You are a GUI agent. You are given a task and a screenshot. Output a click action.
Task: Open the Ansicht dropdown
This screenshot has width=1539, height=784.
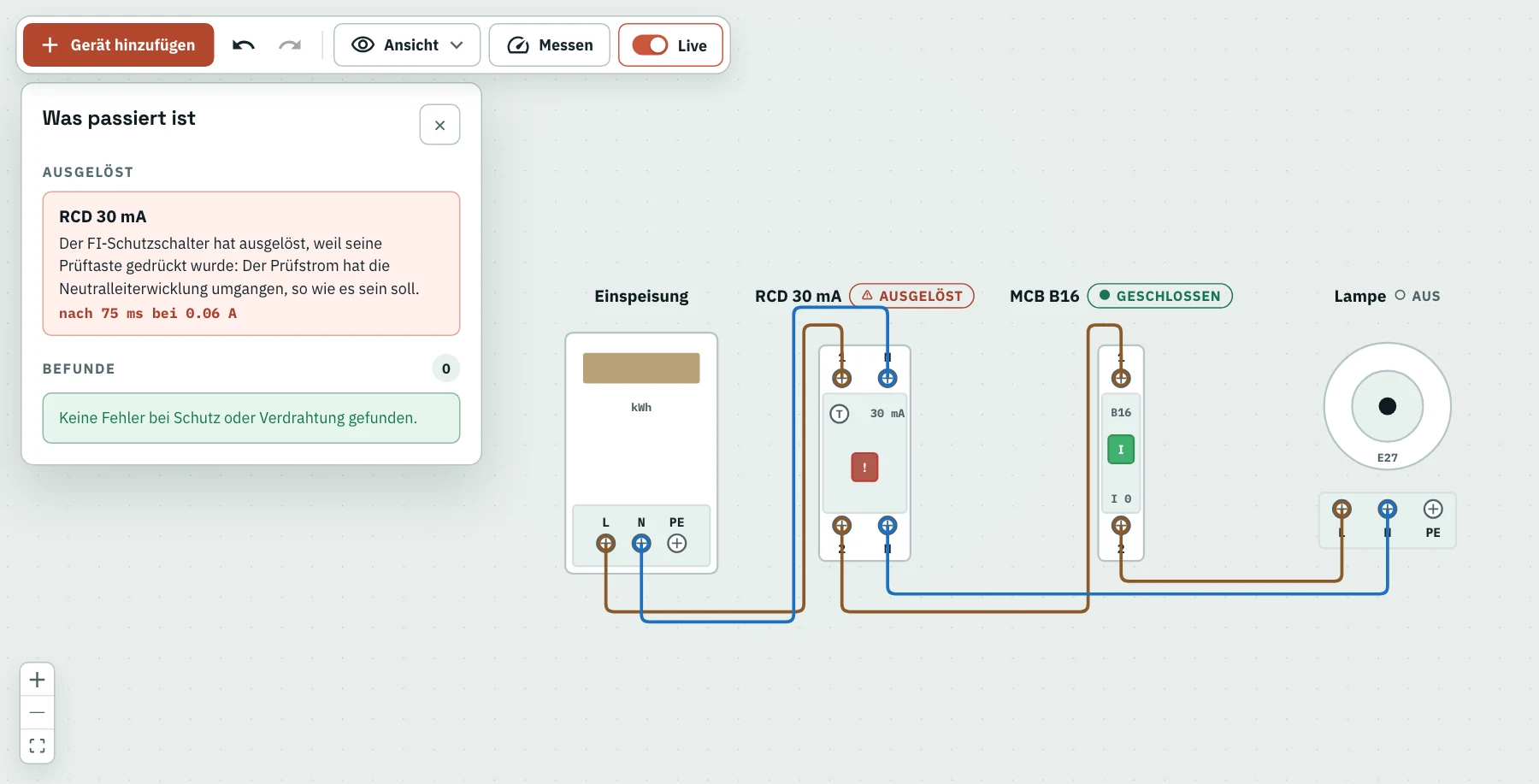click(x=407, y=45)
